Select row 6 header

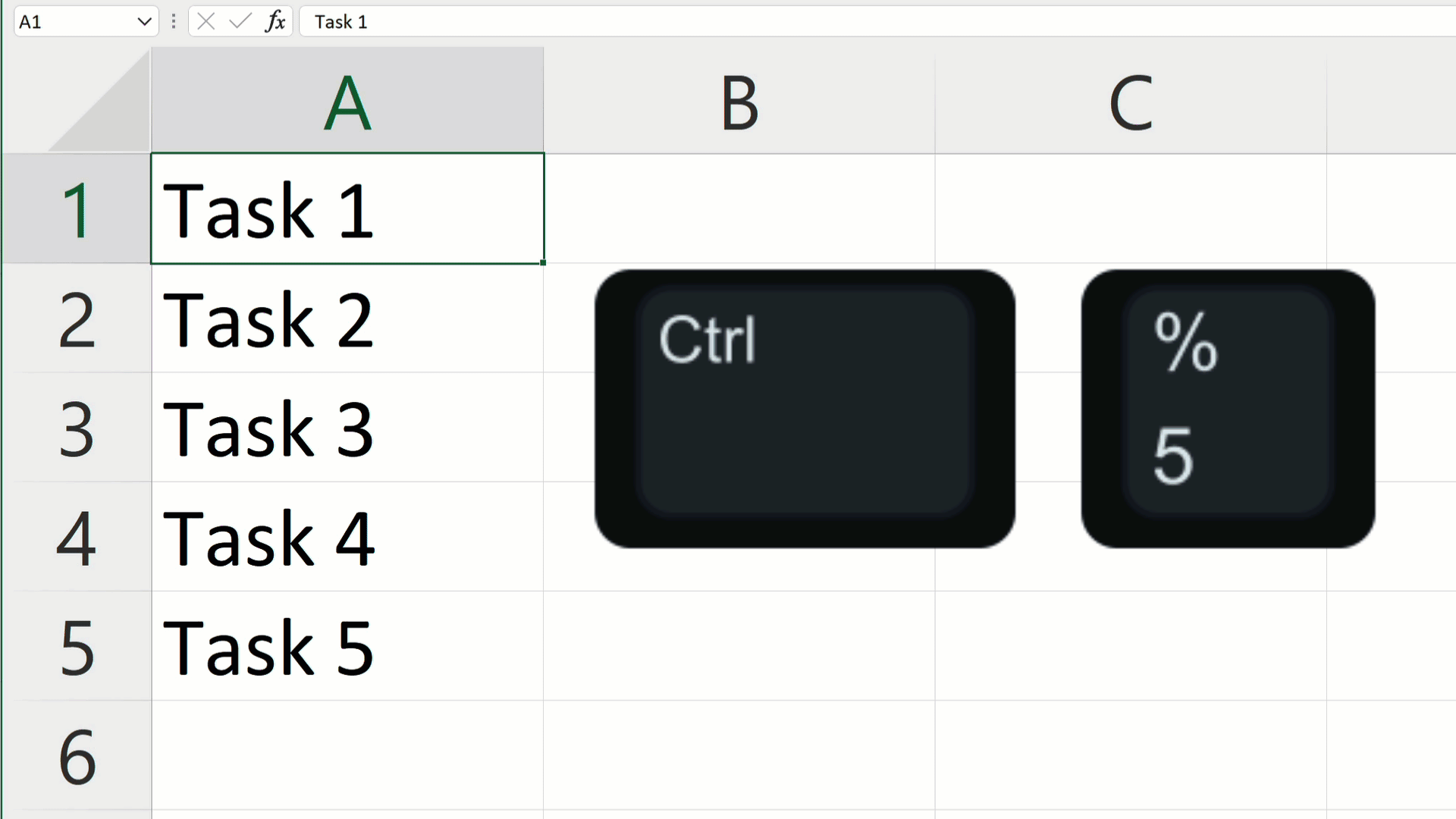(77, 756)
